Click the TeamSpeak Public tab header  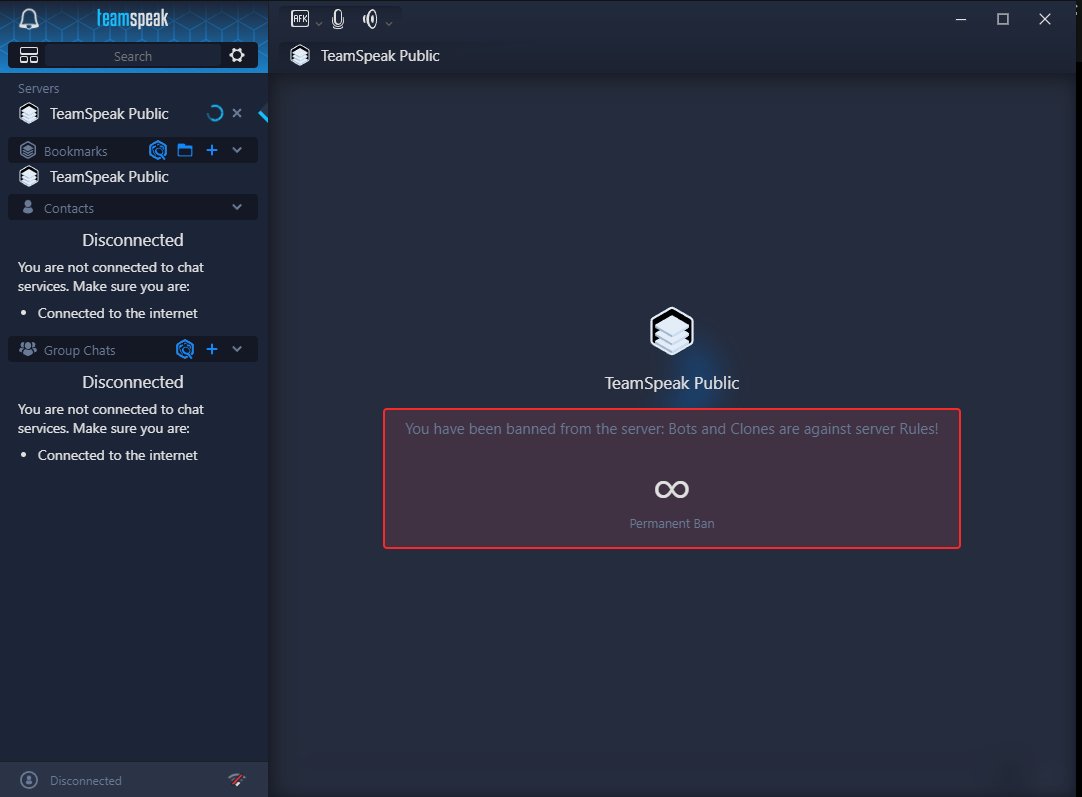[380, 56]
